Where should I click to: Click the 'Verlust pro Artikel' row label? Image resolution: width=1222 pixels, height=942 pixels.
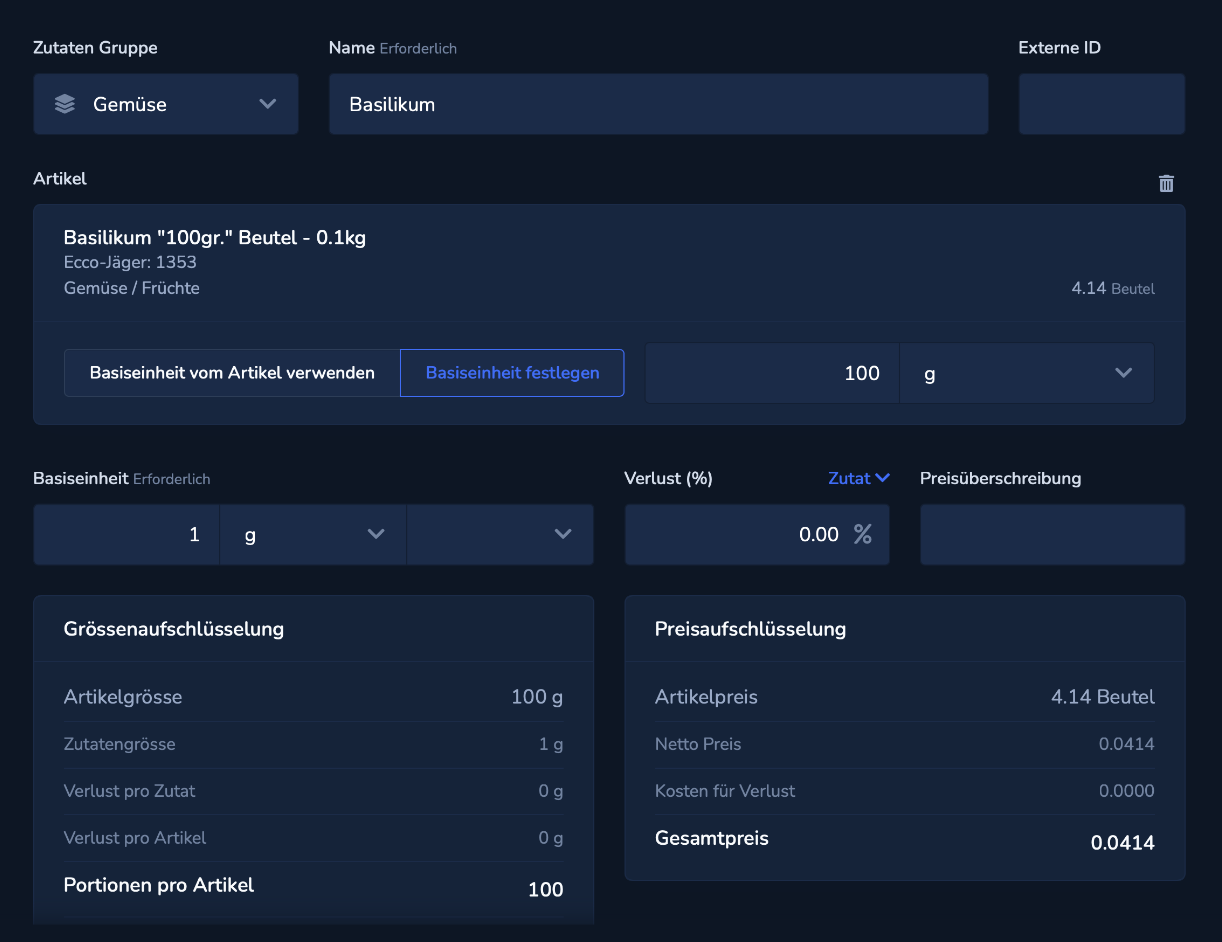pos(135,838)
